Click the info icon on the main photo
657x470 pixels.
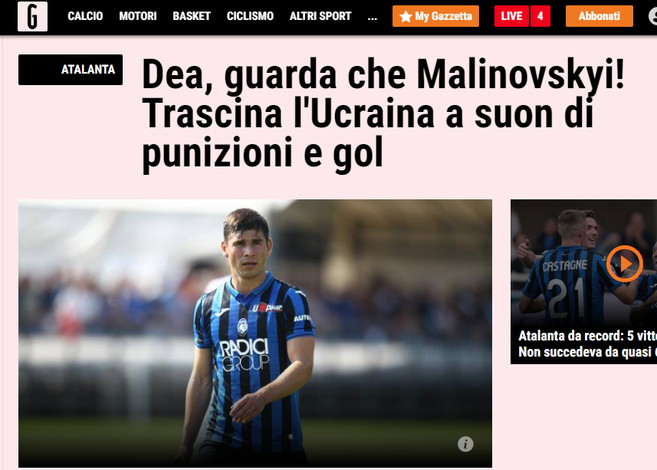pyautogui.click(x=465, y=444)
